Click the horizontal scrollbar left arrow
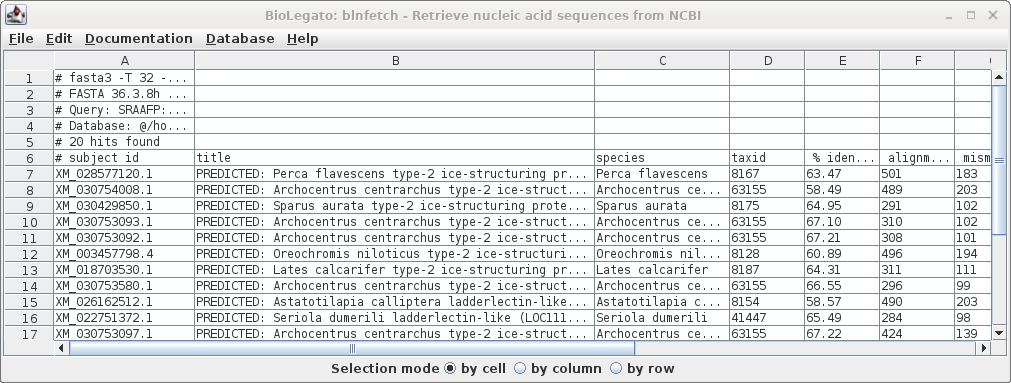The image size is (1011, 383). coord(62,348)
